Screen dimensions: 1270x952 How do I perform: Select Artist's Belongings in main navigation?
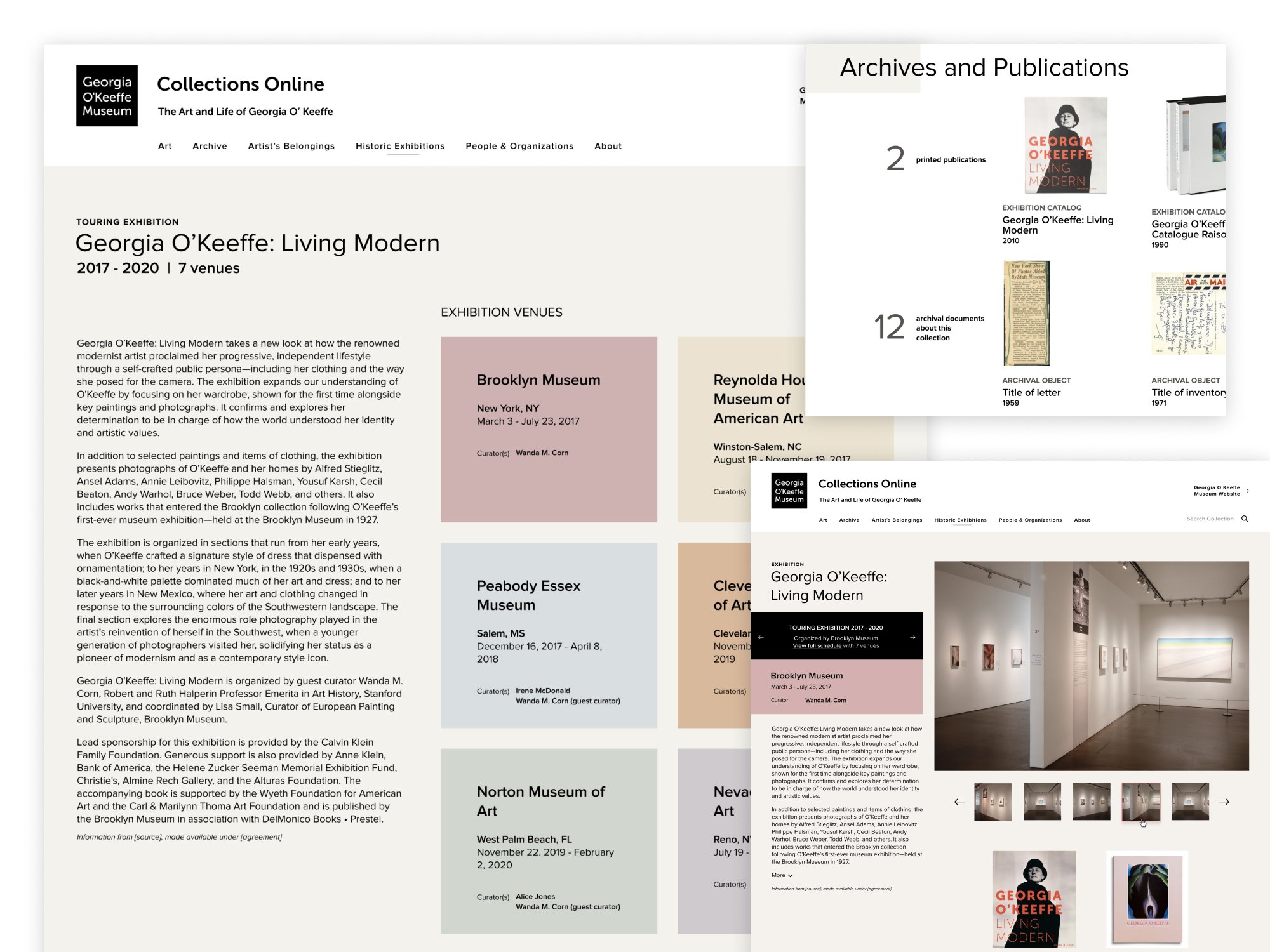pos(291,146)
